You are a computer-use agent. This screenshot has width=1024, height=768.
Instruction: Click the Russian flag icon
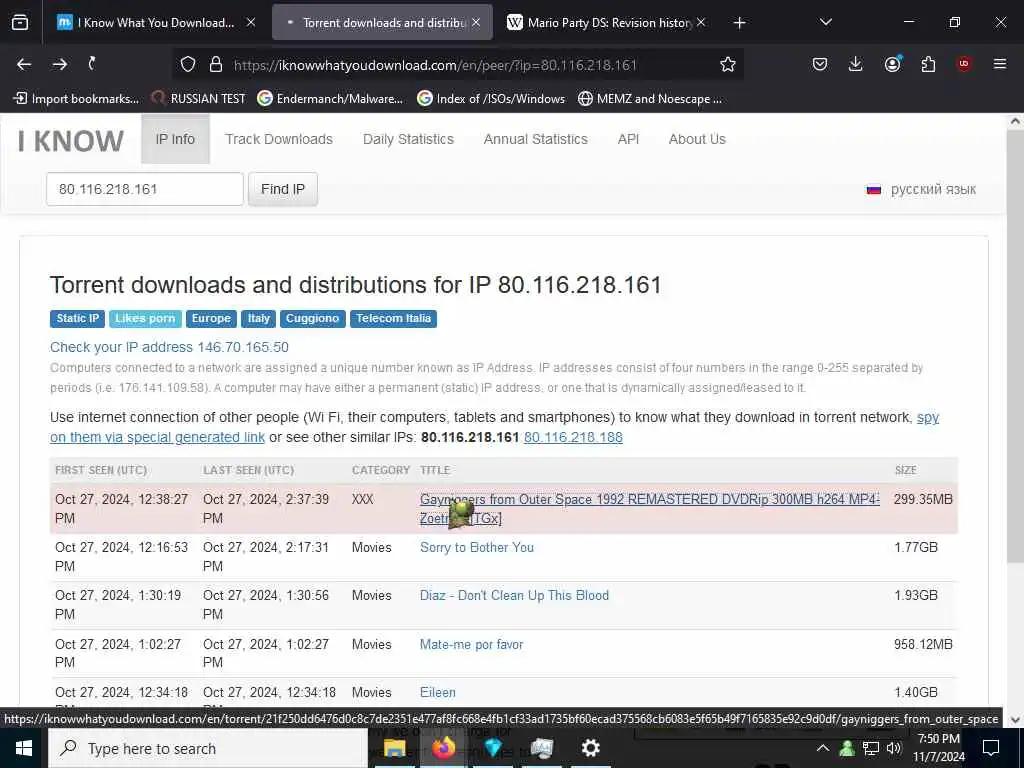pos(873,190)
